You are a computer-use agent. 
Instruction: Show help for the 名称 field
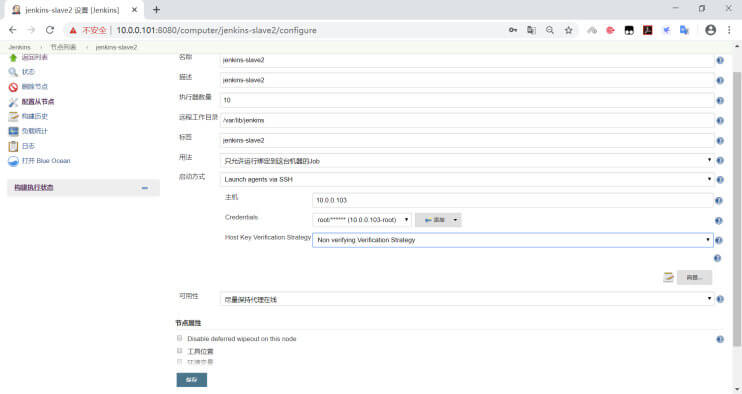pyautogui.click(x=720, y=60)
